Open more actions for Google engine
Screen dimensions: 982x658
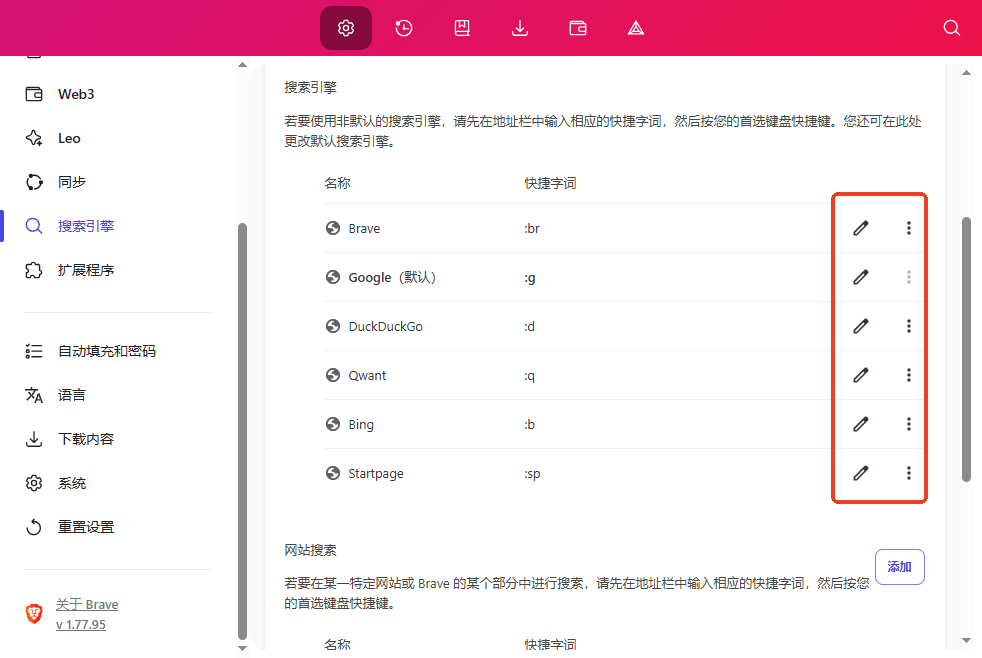pos(909,277)
